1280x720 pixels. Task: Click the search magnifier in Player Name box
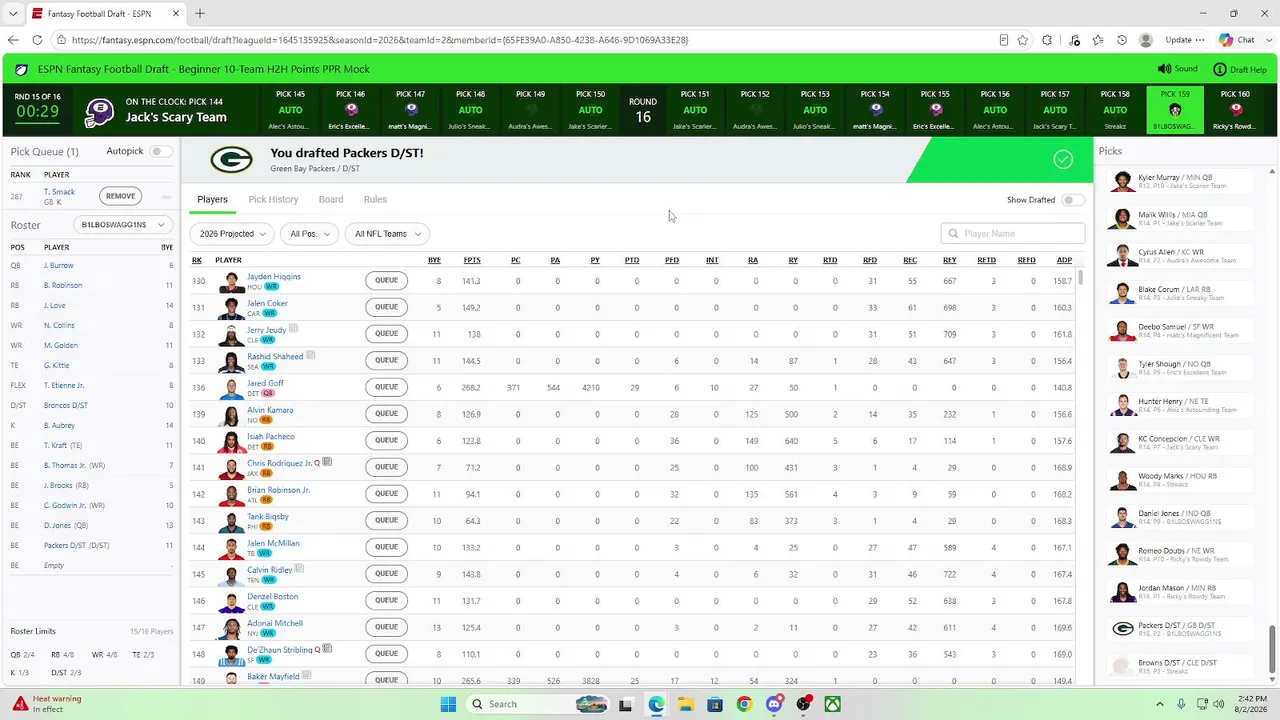pyautogui.click(x=953, y=233)
